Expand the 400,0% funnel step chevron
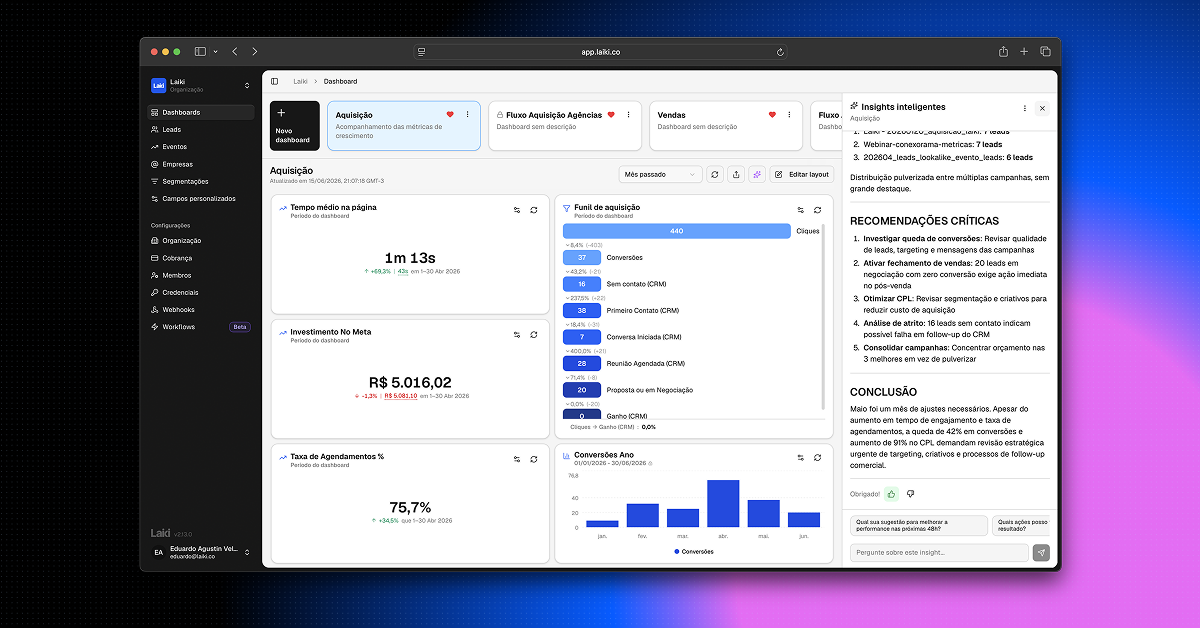 [567, 351]
